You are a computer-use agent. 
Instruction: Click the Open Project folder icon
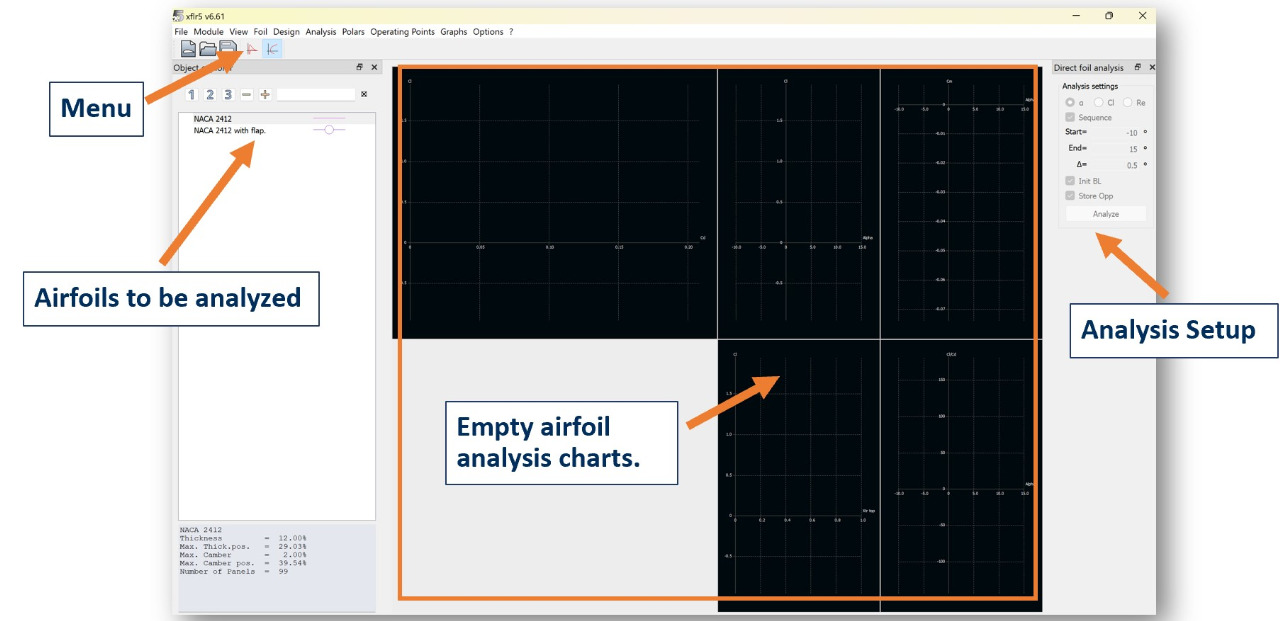(x=208, y=48)
